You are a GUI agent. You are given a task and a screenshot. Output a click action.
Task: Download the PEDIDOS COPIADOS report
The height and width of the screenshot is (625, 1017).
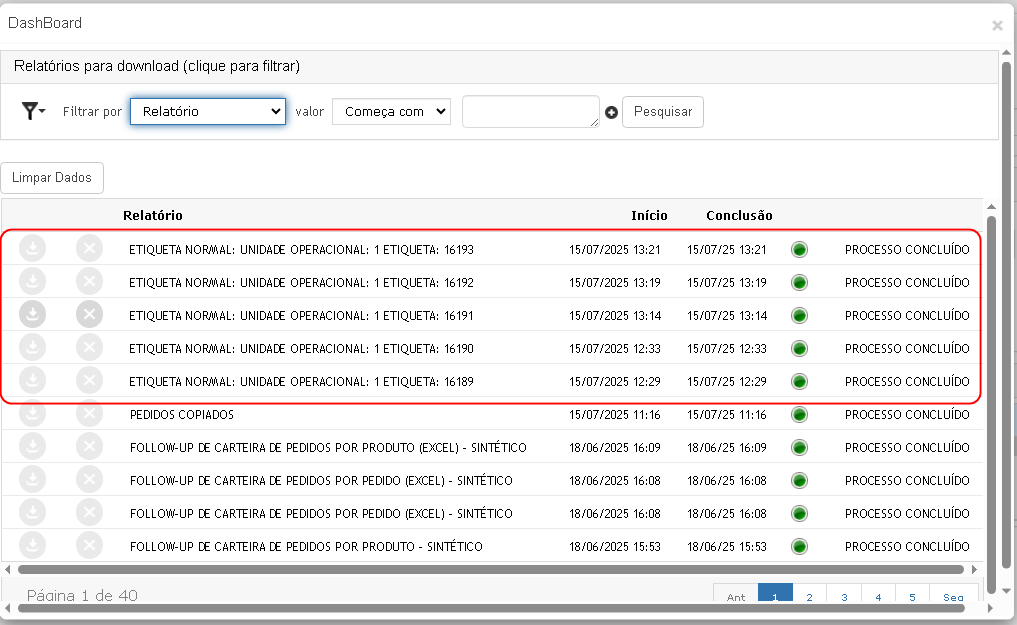point(32,414)
